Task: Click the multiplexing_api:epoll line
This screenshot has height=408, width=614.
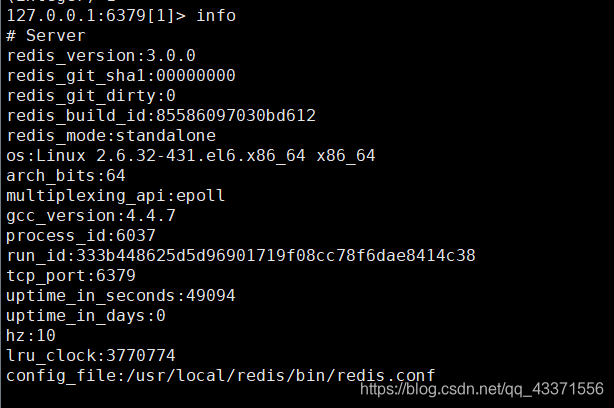Action: pos(116,196)
